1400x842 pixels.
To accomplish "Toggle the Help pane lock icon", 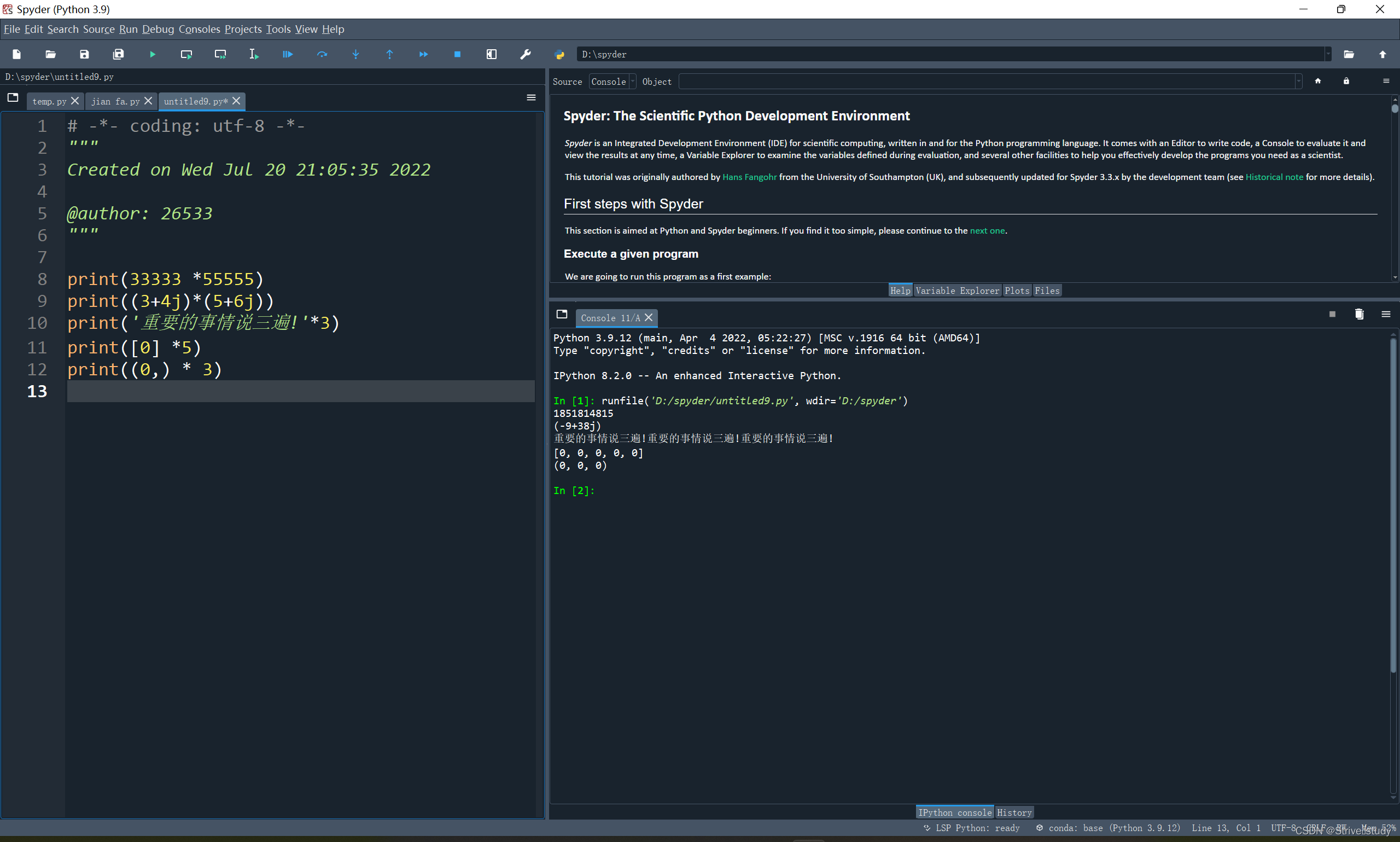I will [x=1345, y=81].
